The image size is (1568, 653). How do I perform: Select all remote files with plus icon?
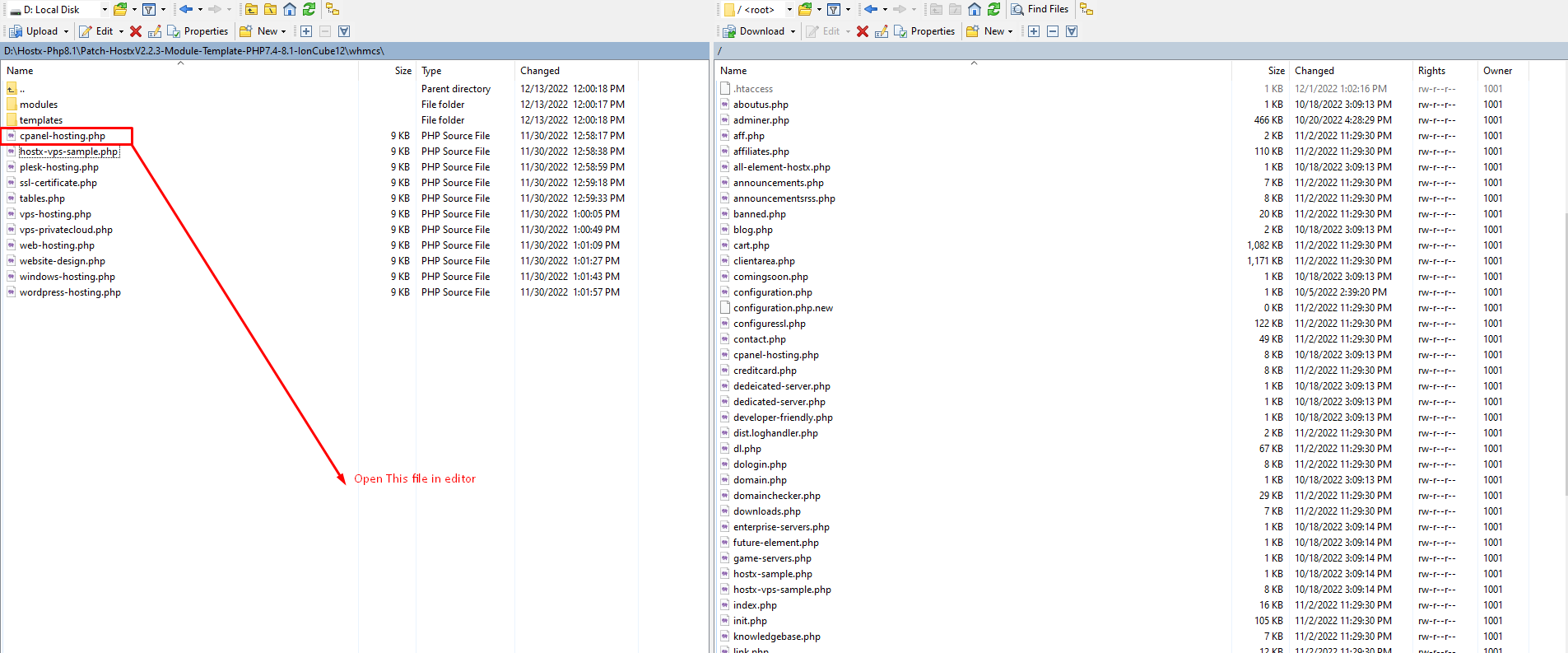point(1034,31)
